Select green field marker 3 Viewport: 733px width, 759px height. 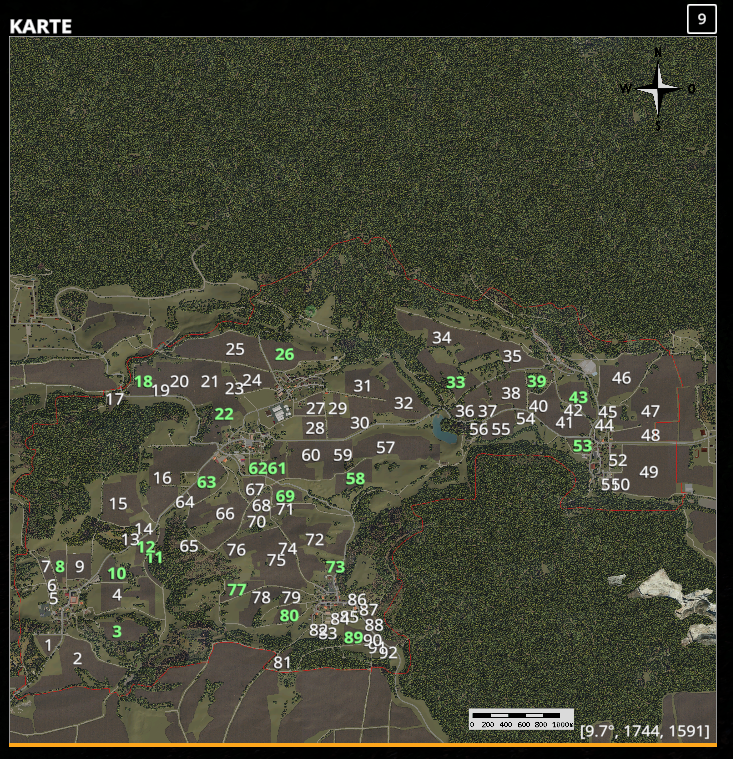pos(117,631)
